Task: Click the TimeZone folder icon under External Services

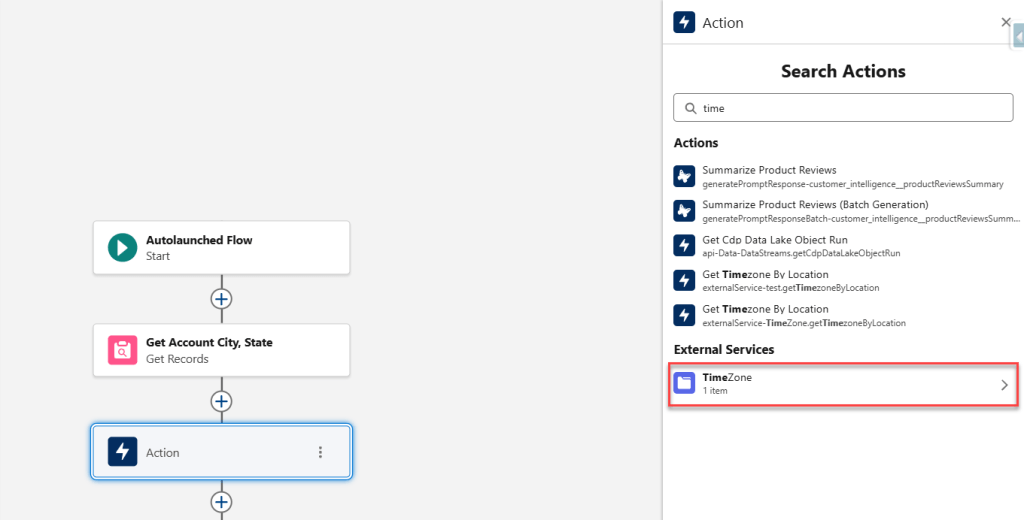Action: [684, 384]
